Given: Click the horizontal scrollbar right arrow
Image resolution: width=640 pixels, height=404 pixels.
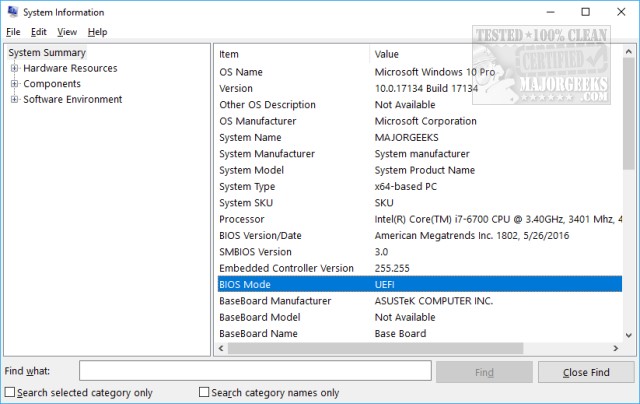Looking at the screenshot, I should 613,348.
